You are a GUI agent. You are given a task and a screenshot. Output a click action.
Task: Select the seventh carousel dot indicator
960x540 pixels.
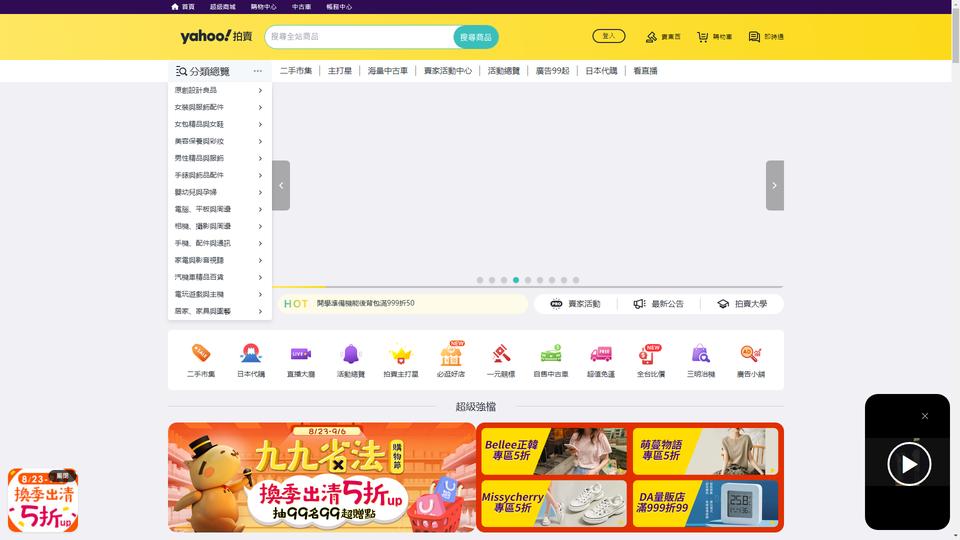pos(552,280)
